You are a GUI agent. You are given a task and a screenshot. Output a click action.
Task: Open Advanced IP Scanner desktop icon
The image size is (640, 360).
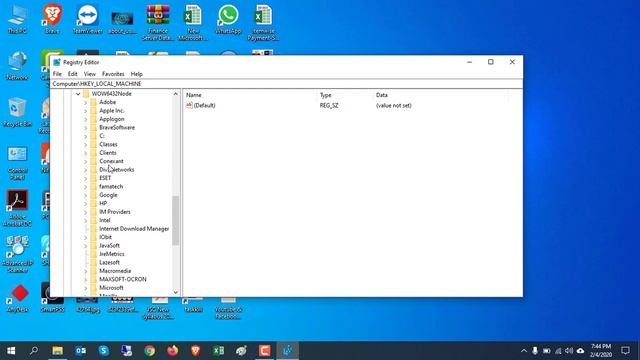(17, 254)
